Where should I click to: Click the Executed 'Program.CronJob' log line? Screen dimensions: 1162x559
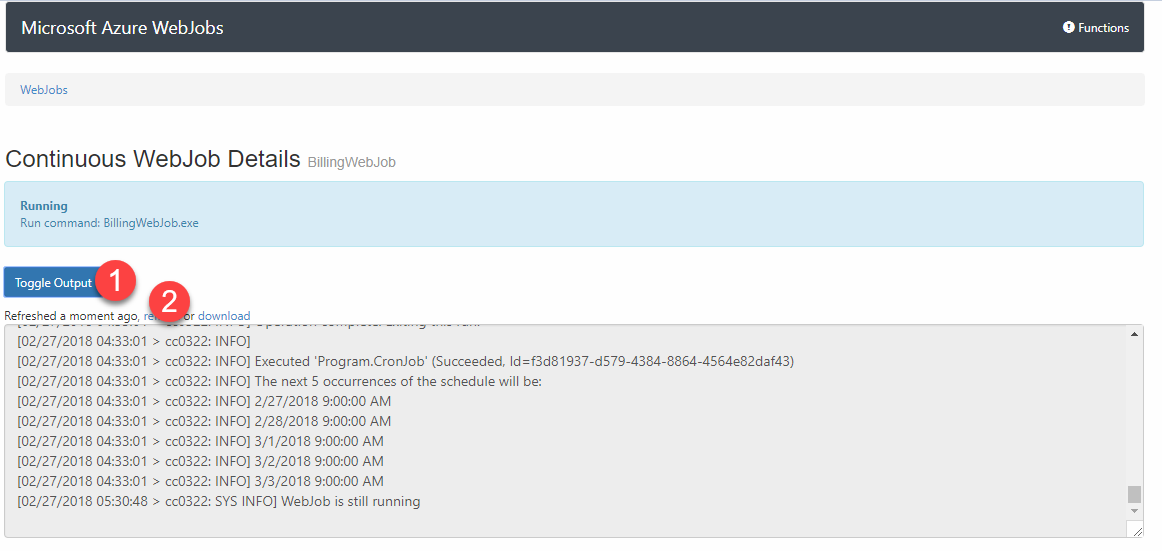(406, 361)
